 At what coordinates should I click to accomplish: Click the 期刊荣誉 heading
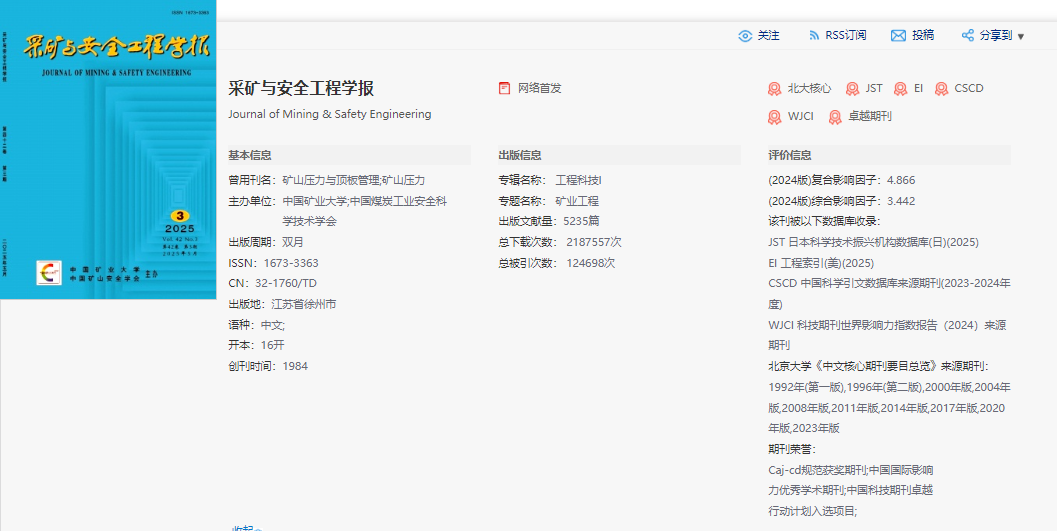(x=792, y=449)
